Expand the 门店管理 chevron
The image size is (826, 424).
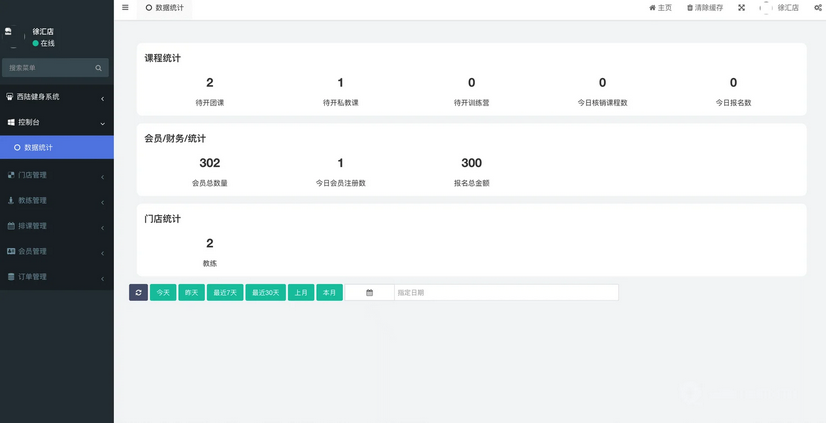(x=102, y=177)
